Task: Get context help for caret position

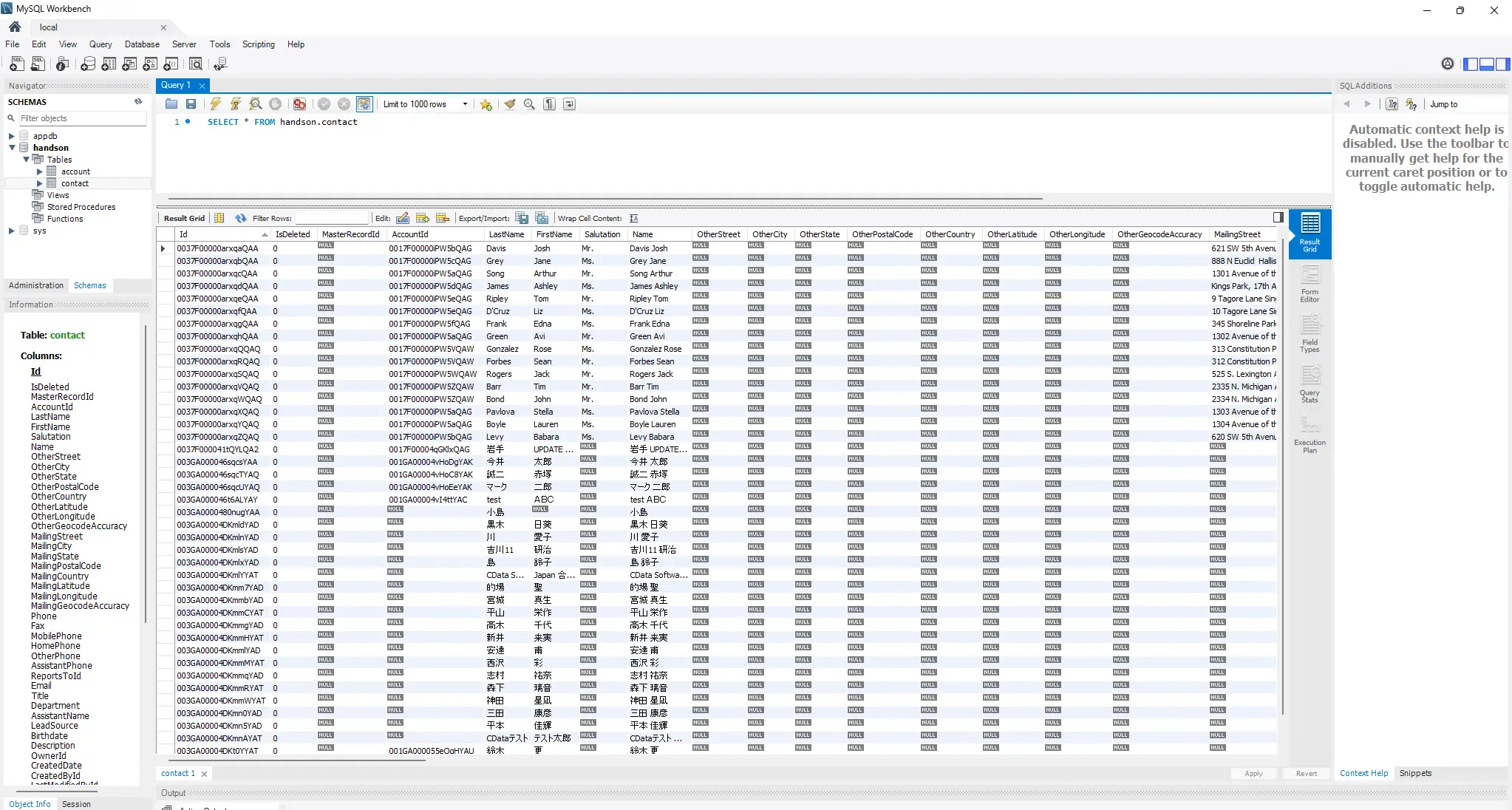Action: coord(1392,104)
